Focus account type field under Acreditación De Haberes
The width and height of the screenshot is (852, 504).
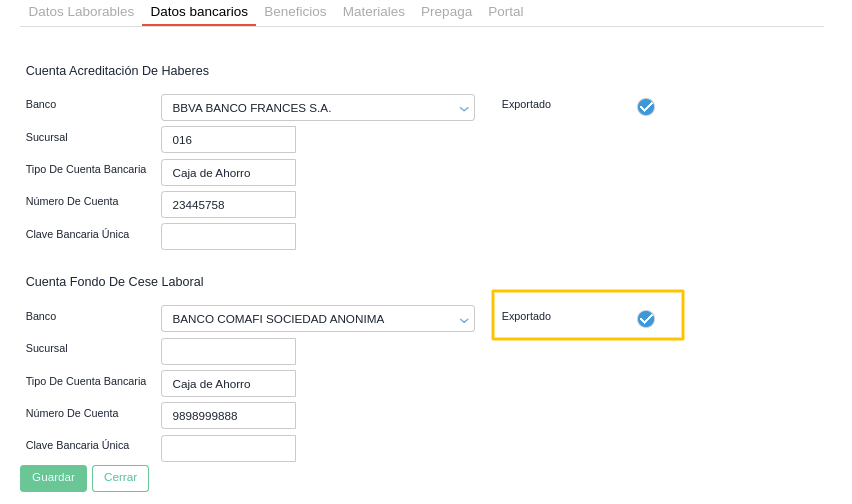tap(228, 173)
